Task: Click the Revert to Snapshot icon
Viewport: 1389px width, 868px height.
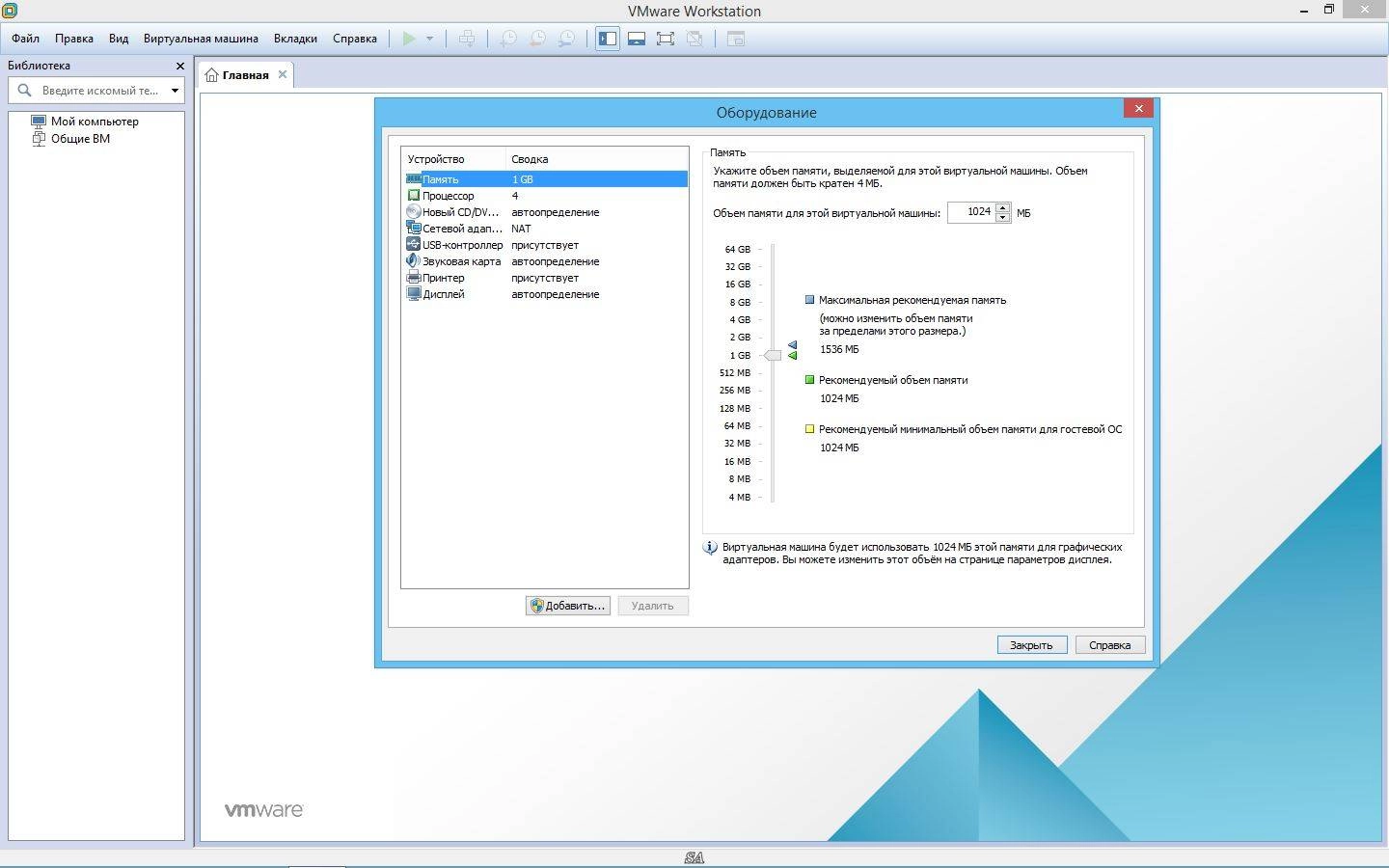Action: (537, 39)
